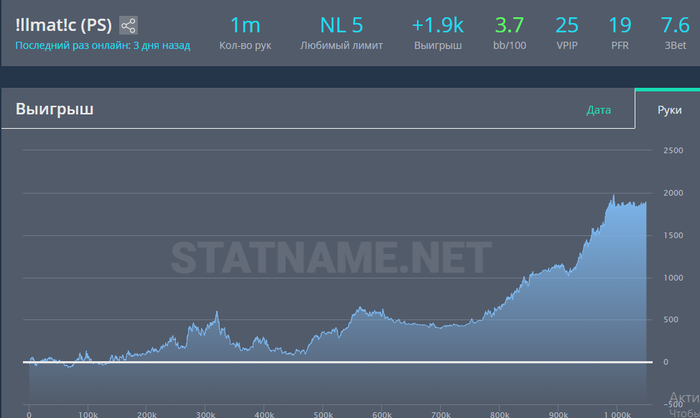The height and width of the screenshot is (418, 700).
Task: Click player name !llmat!c (PS)
Action: pyautogui.click(x=63, y=25)
